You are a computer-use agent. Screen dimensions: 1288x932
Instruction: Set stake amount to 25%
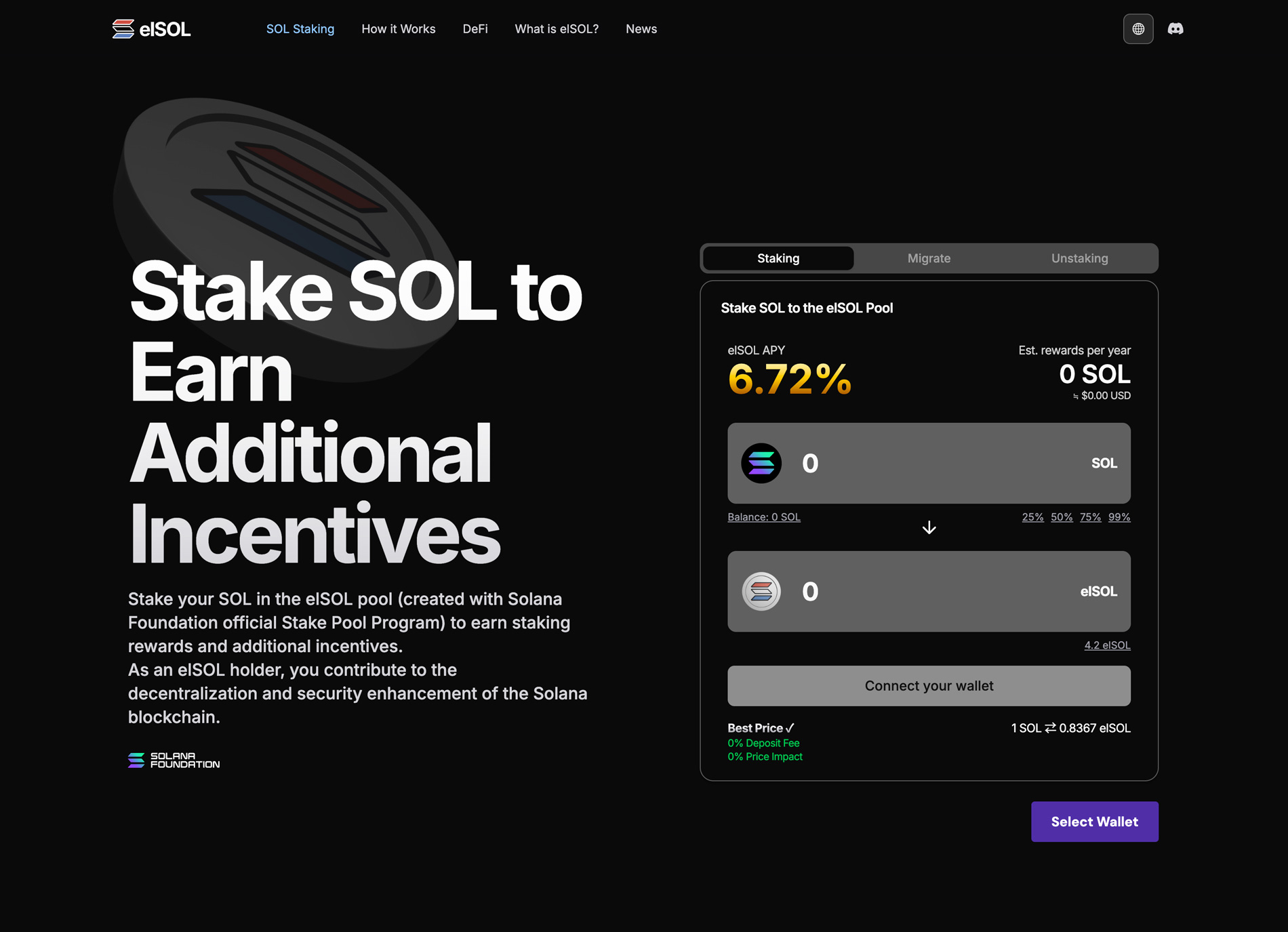[x=1032, y=517]
